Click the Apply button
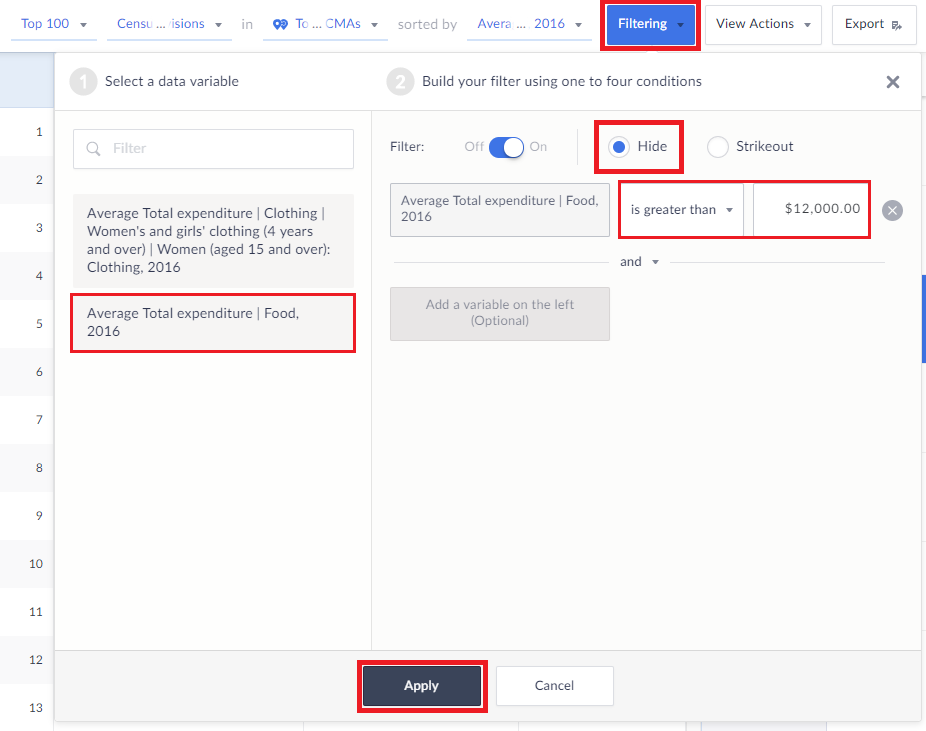The width and height of the screenshot is (926, 731). [x=421, y=686]
